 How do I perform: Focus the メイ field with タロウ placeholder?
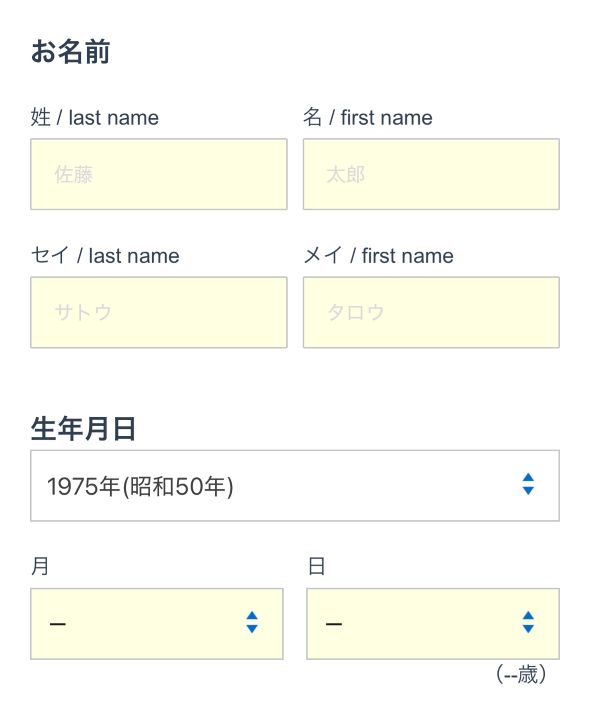(431, 312)
